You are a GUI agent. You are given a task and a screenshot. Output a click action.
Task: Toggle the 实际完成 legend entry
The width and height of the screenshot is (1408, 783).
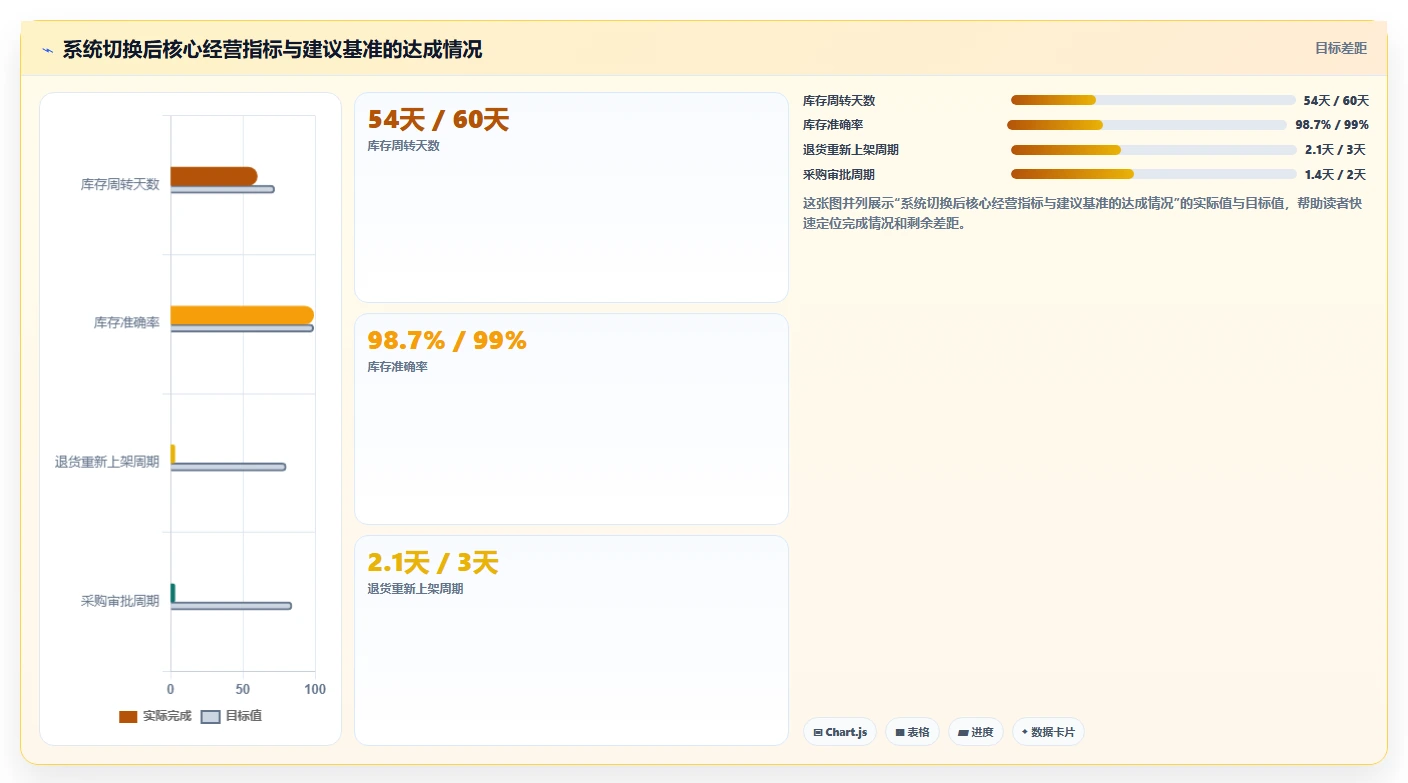[x=155, y=716]
